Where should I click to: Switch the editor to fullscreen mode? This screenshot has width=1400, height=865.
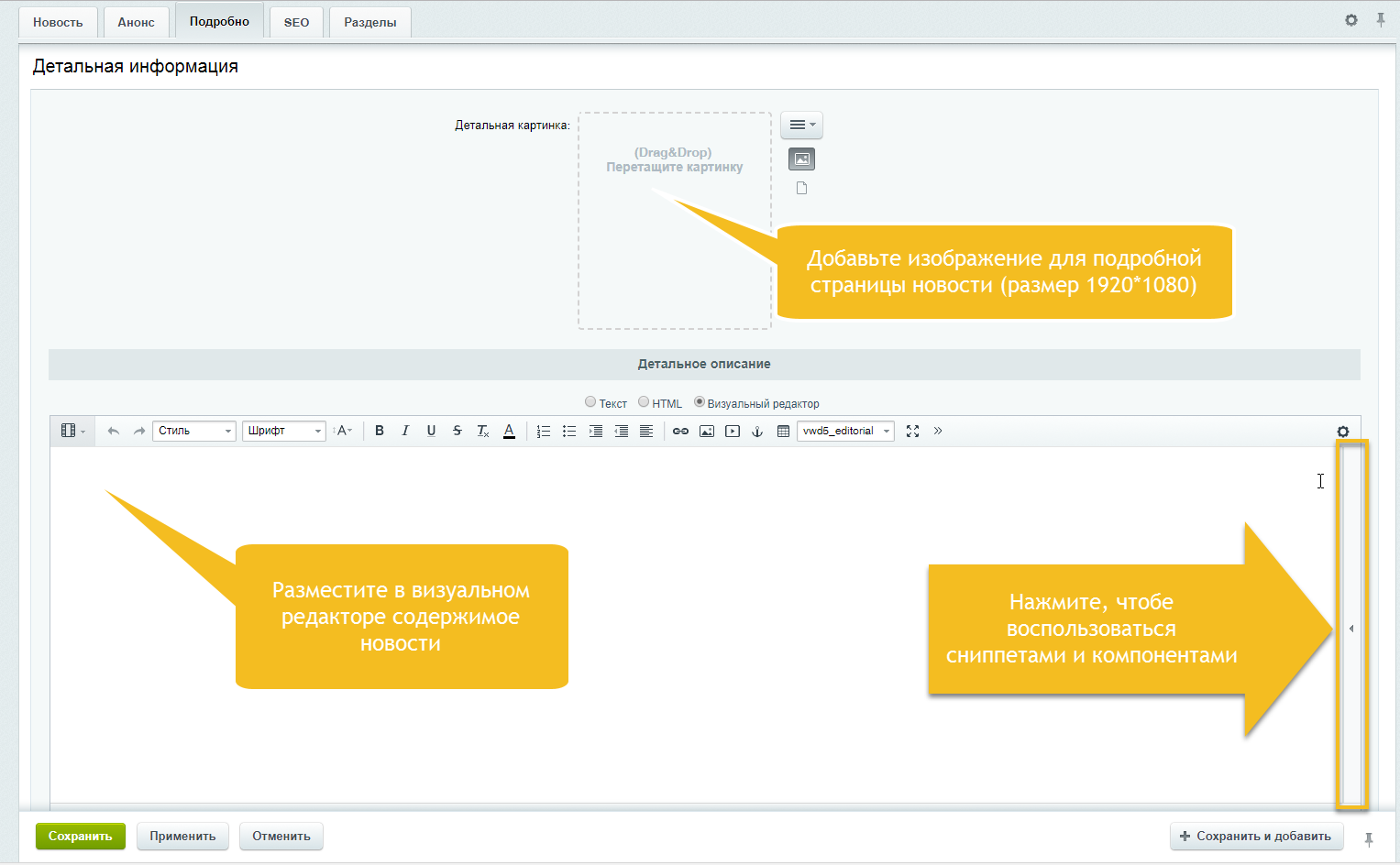point(912,431)
